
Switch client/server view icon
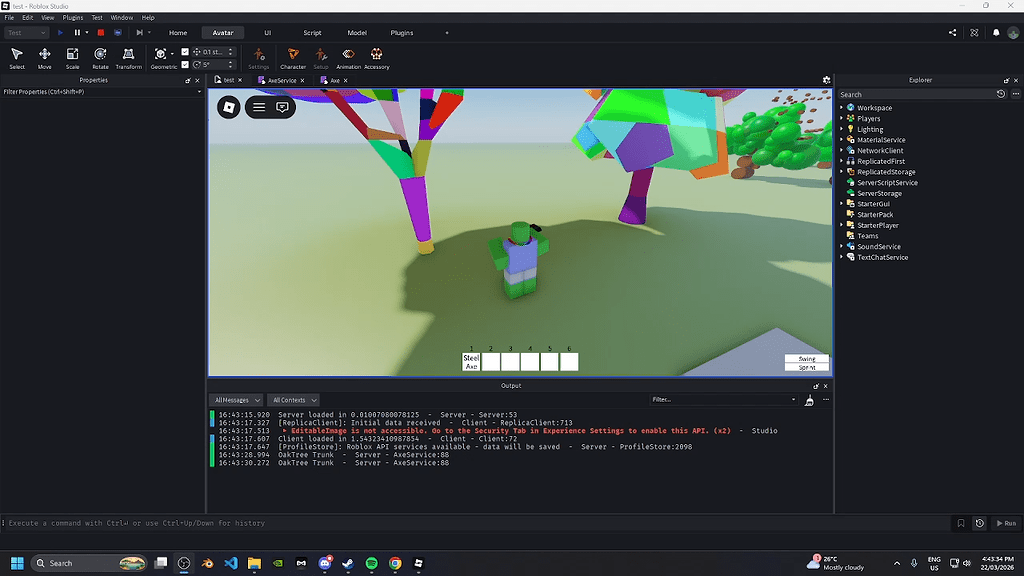point(118,33)
